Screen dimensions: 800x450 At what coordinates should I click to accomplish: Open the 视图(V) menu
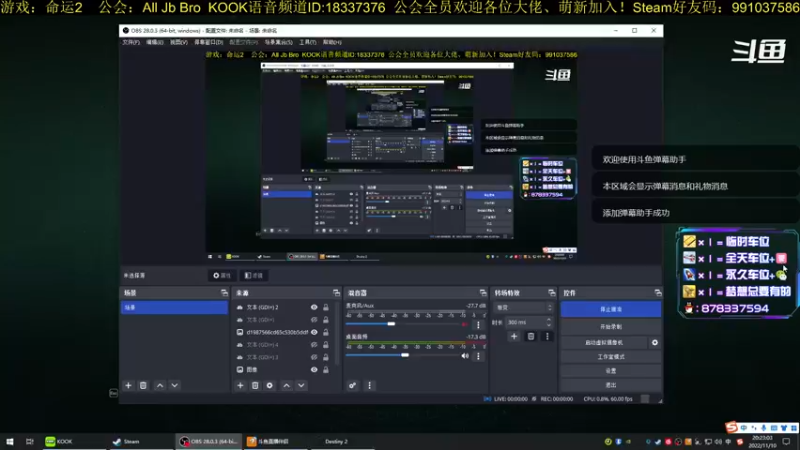coord(179,42)
